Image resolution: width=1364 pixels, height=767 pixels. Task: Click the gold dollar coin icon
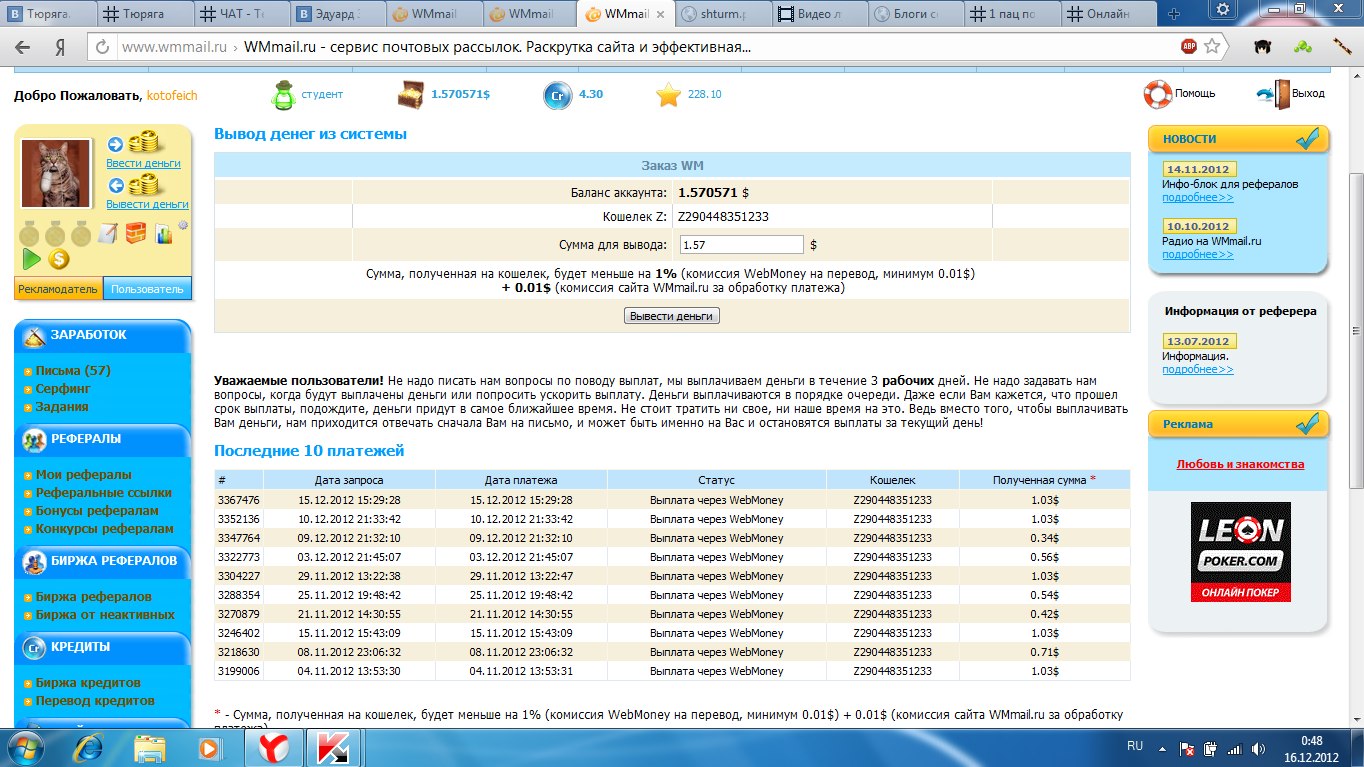[58, 259]
